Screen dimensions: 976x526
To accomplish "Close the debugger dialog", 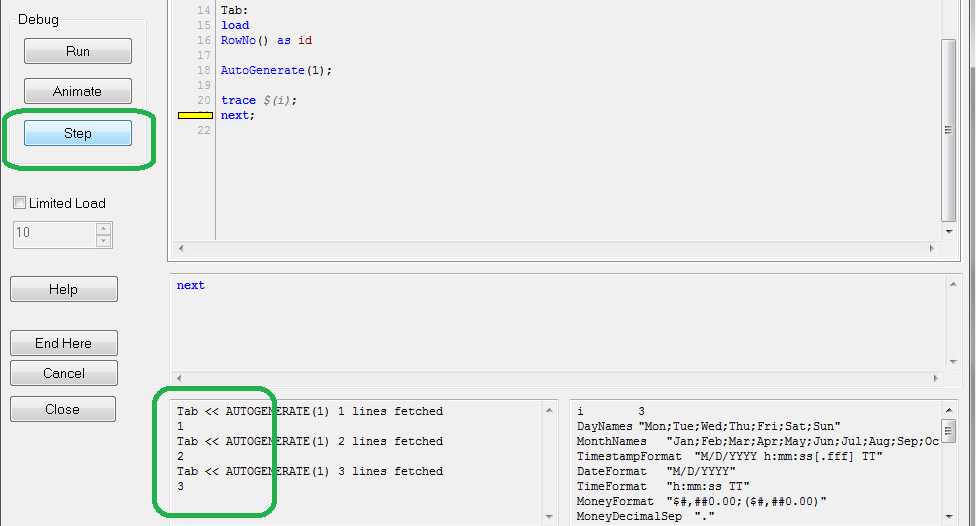I will 62,409.
